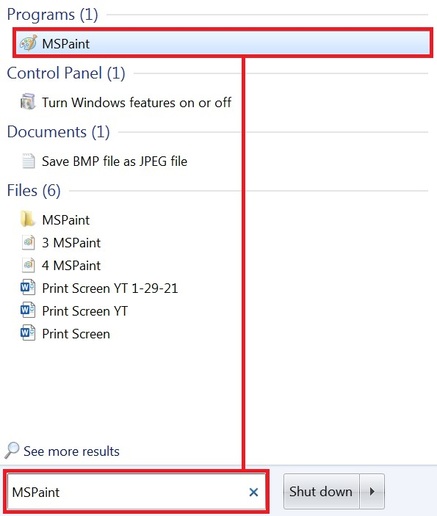This screenshot has height=516, width=437.
Task: Click the Turn Windows features on or off icon
Action: coord(28,102)
